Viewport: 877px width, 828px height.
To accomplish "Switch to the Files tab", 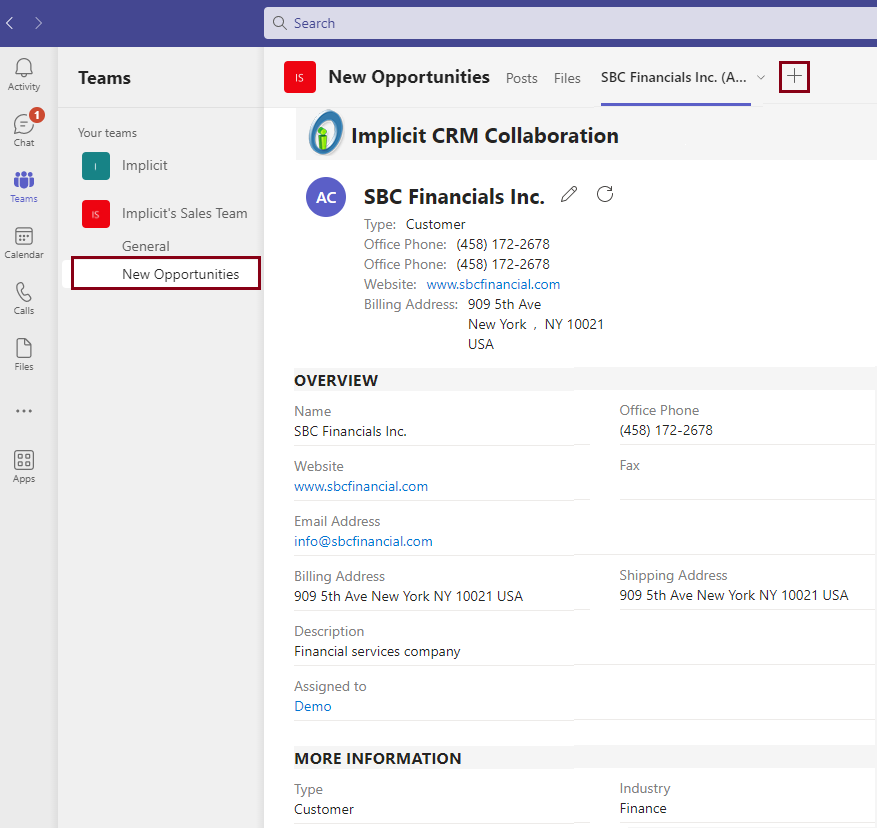I will point(567,78).
